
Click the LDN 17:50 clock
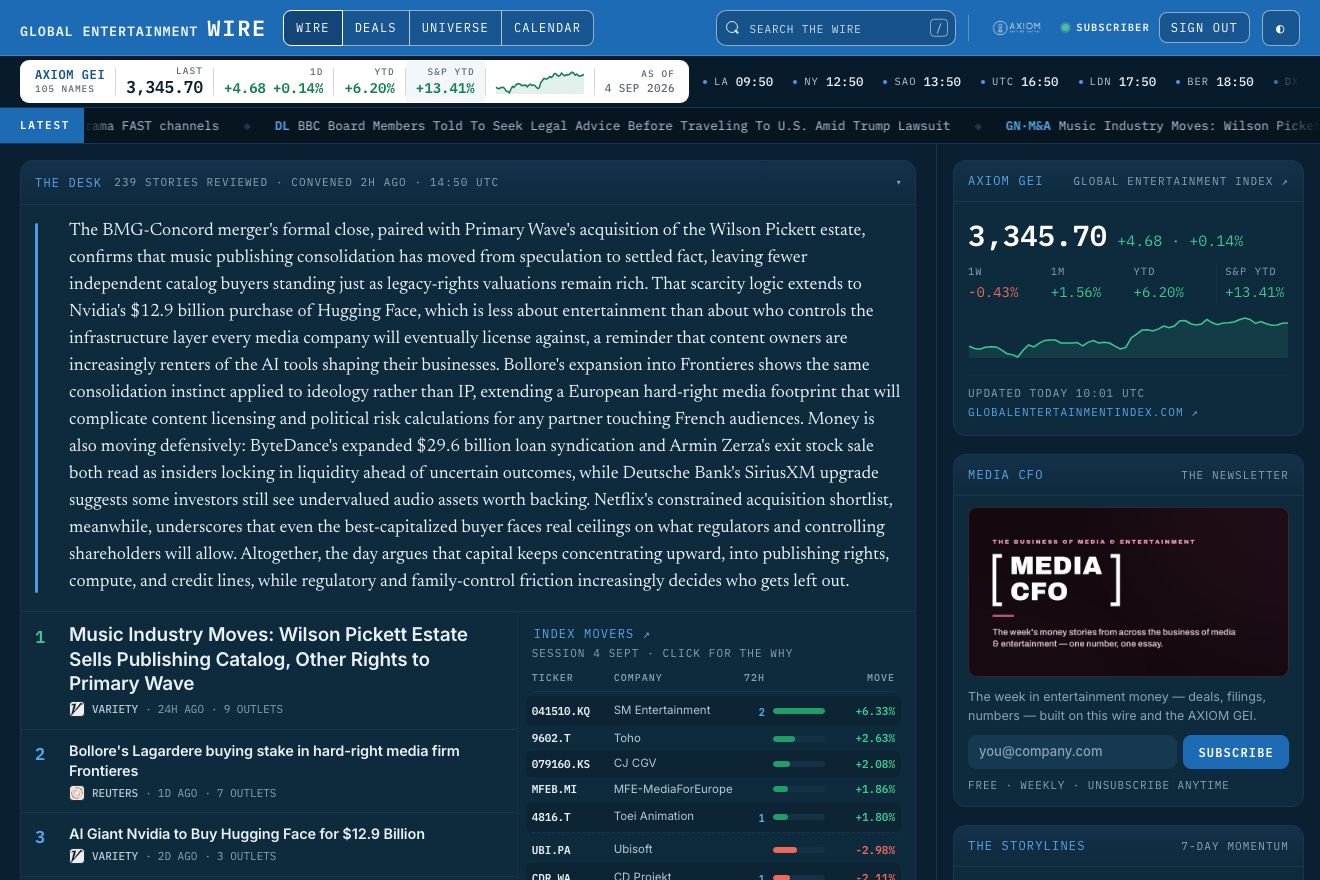[1117, 82]
